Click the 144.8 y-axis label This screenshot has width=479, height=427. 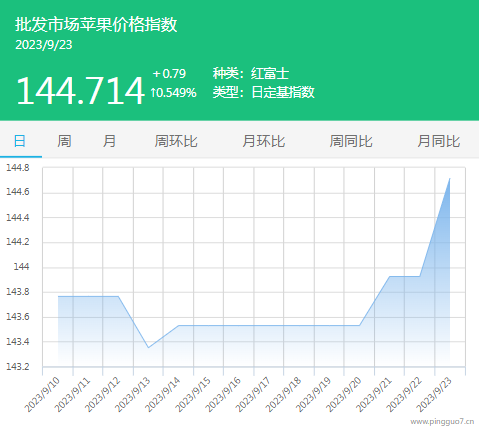pyautogui.click(x=18, y=168)
